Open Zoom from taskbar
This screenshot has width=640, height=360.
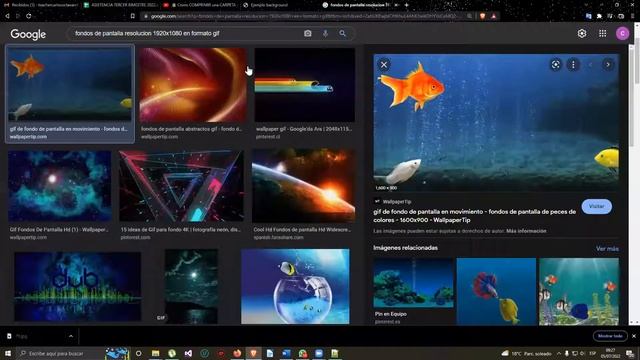(x=319, y=353)
